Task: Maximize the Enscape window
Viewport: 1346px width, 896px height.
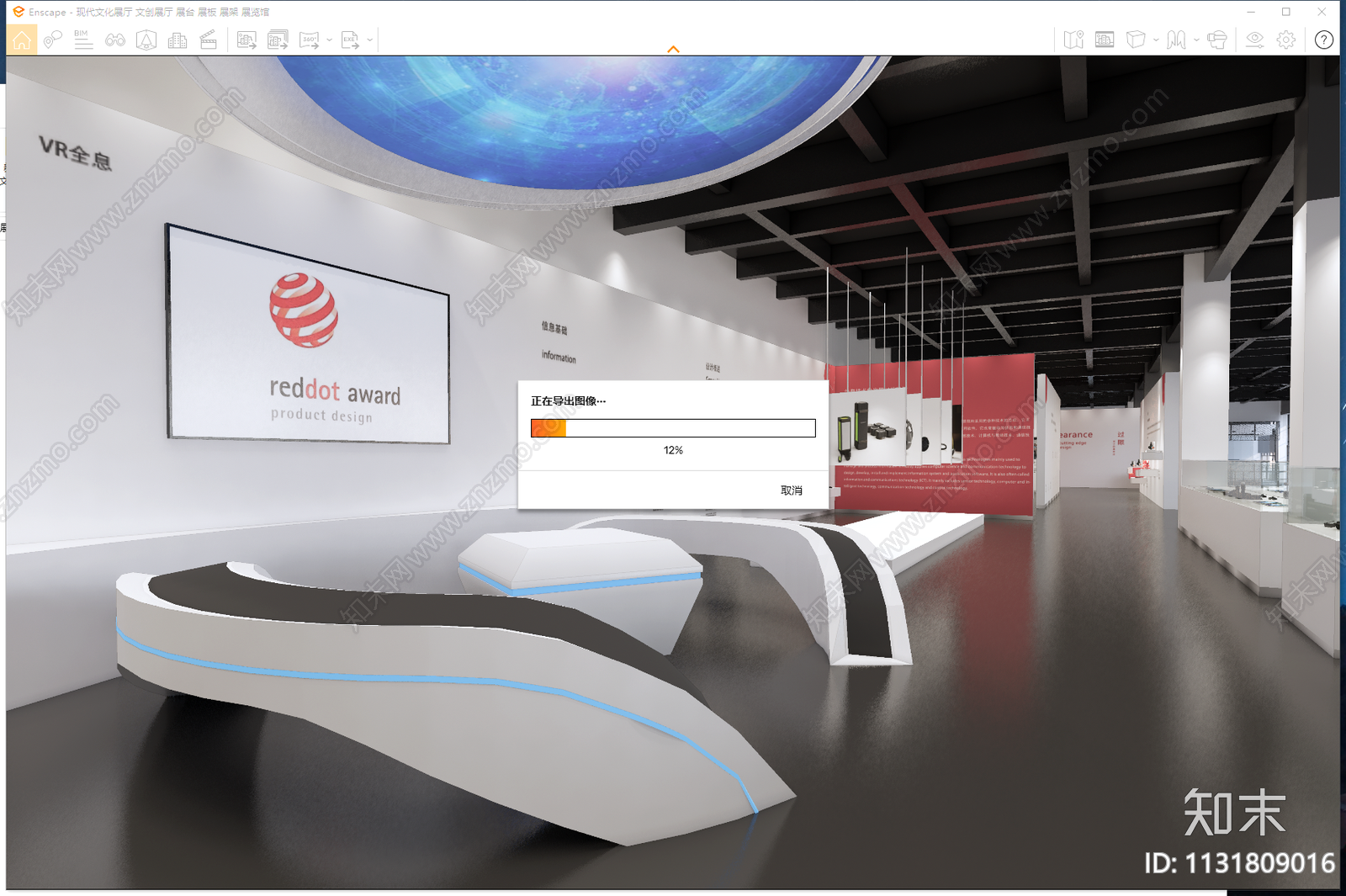Action: click(x=1286, y=12)
